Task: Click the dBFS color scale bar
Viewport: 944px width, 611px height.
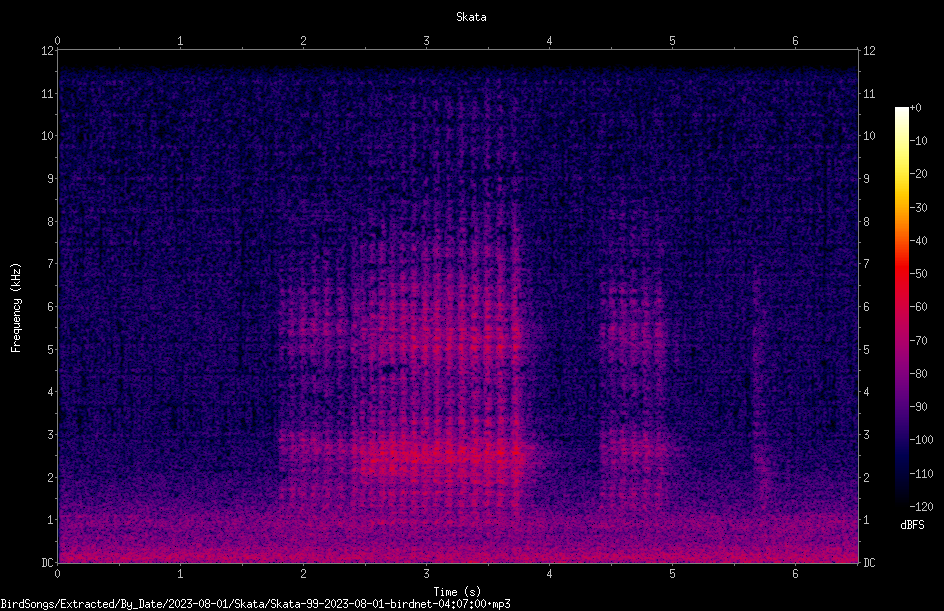Action: (x=901, y=306)
